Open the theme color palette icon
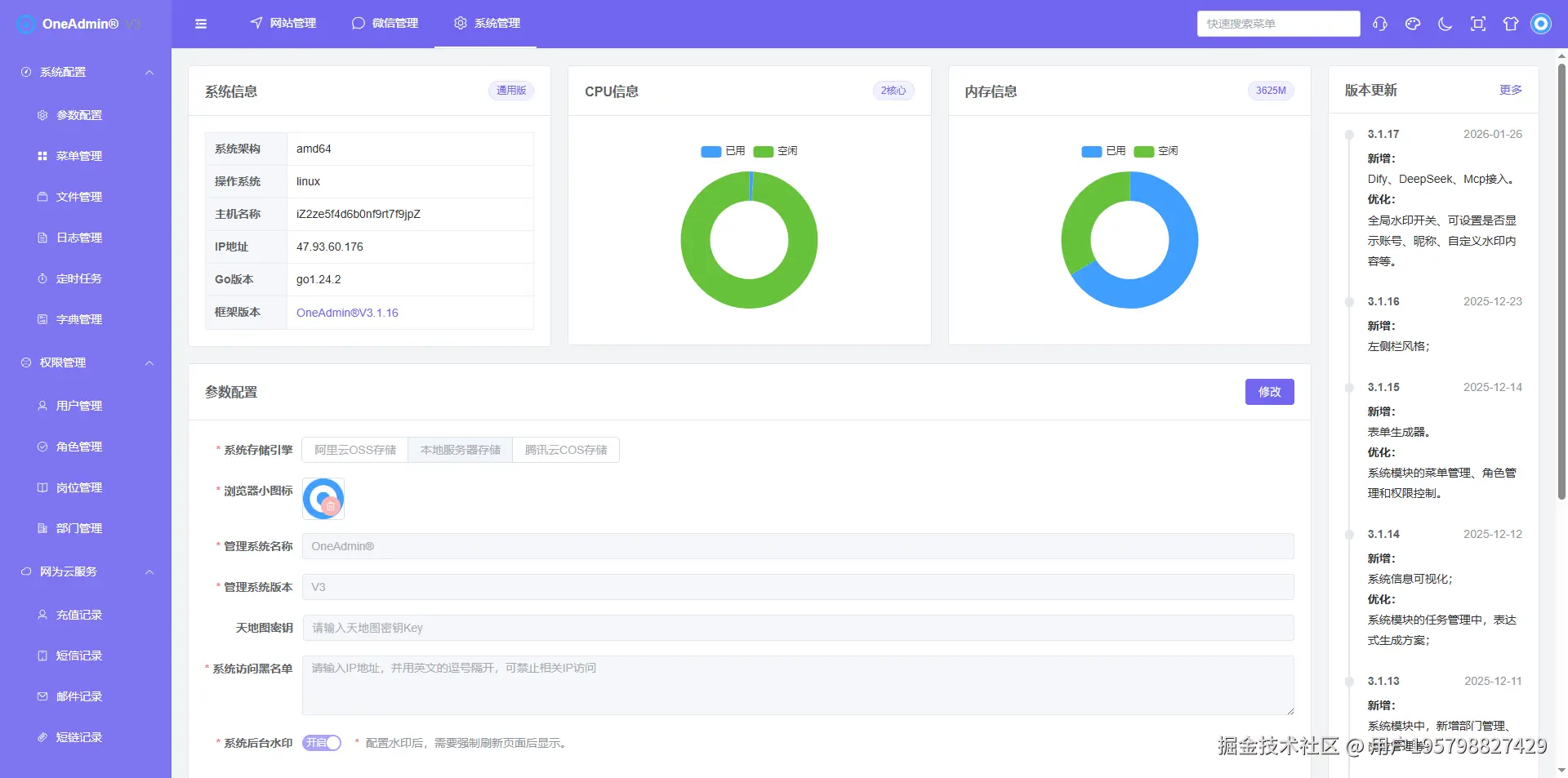1568x778 pixels. pyautogui.click(x=1412, y=24)
